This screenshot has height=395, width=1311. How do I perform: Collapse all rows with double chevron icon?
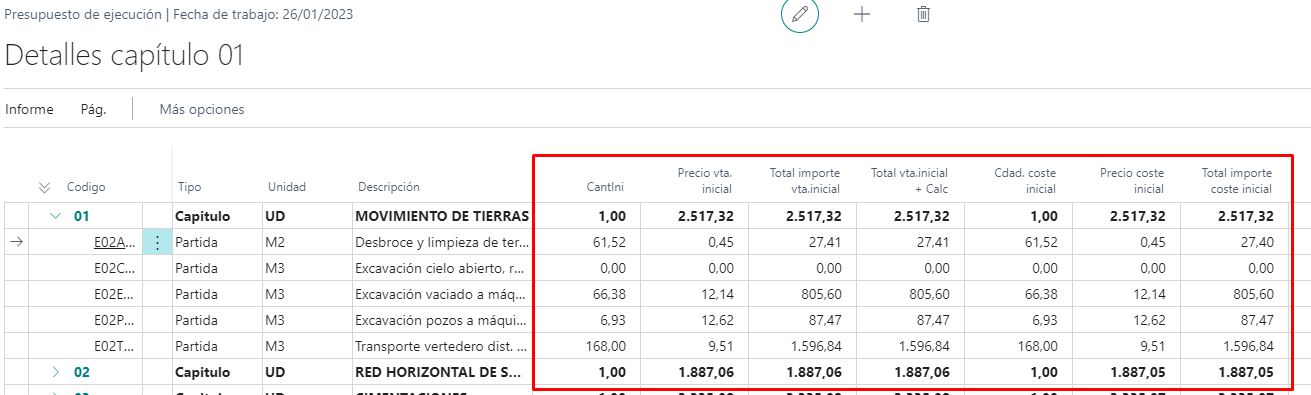click(44, 187)
